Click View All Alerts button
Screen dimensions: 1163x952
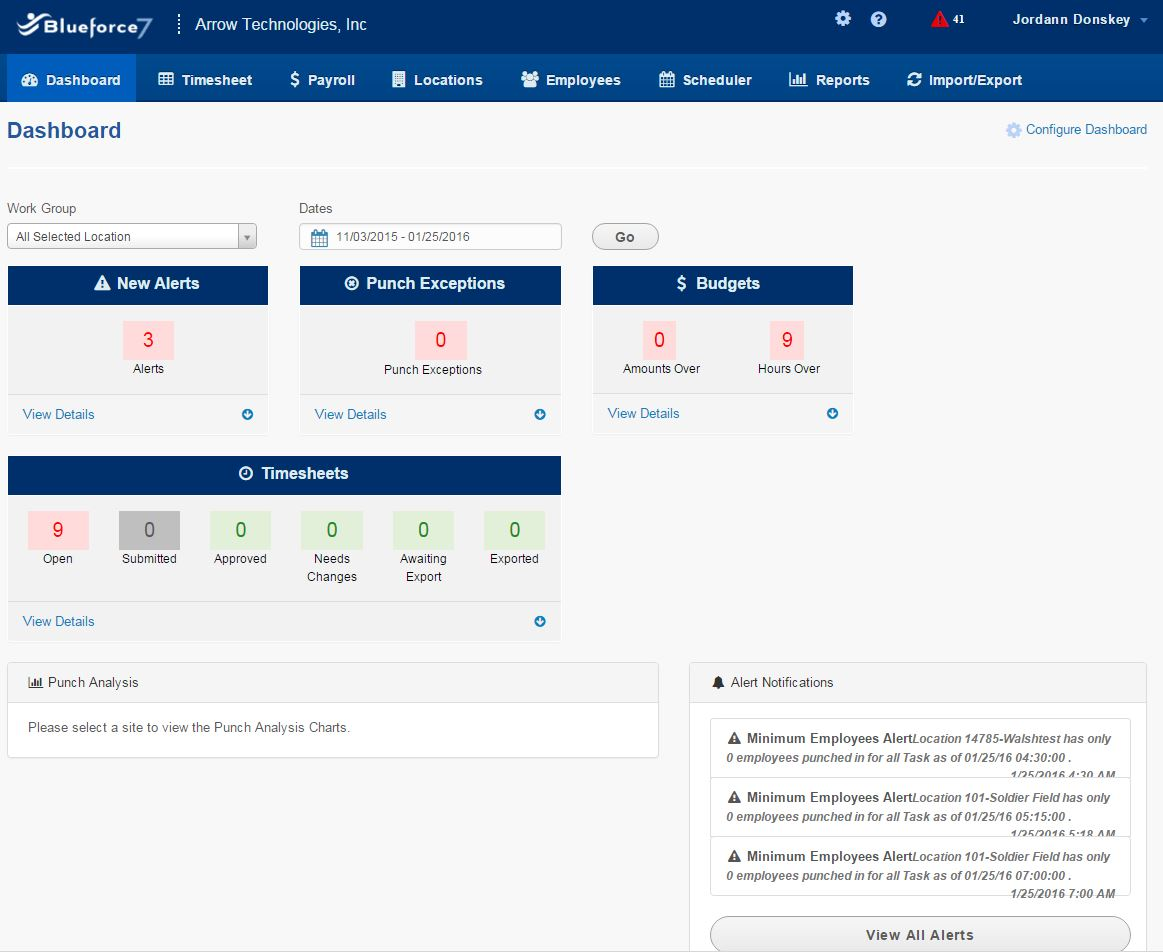tap(918, 934)
